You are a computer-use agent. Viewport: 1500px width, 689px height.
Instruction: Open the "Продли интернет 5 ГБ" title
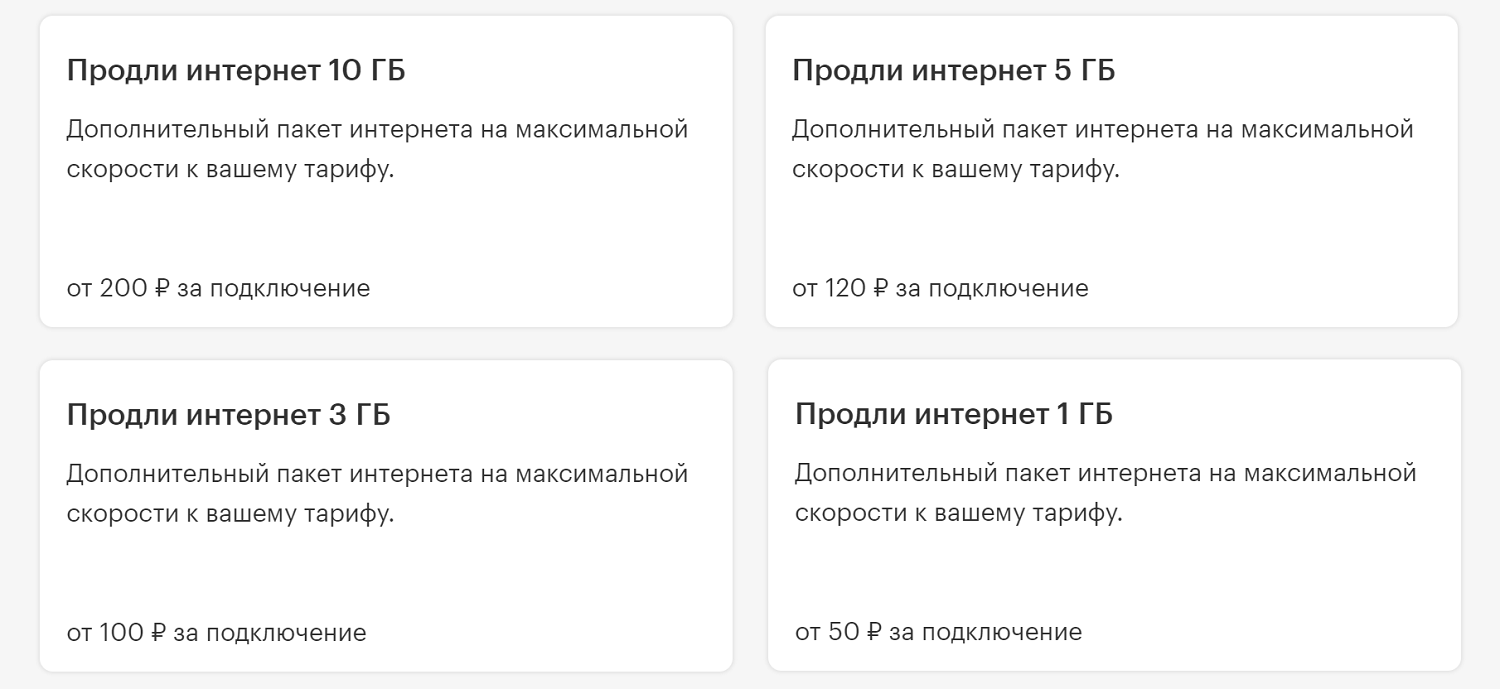click(953, 71)
